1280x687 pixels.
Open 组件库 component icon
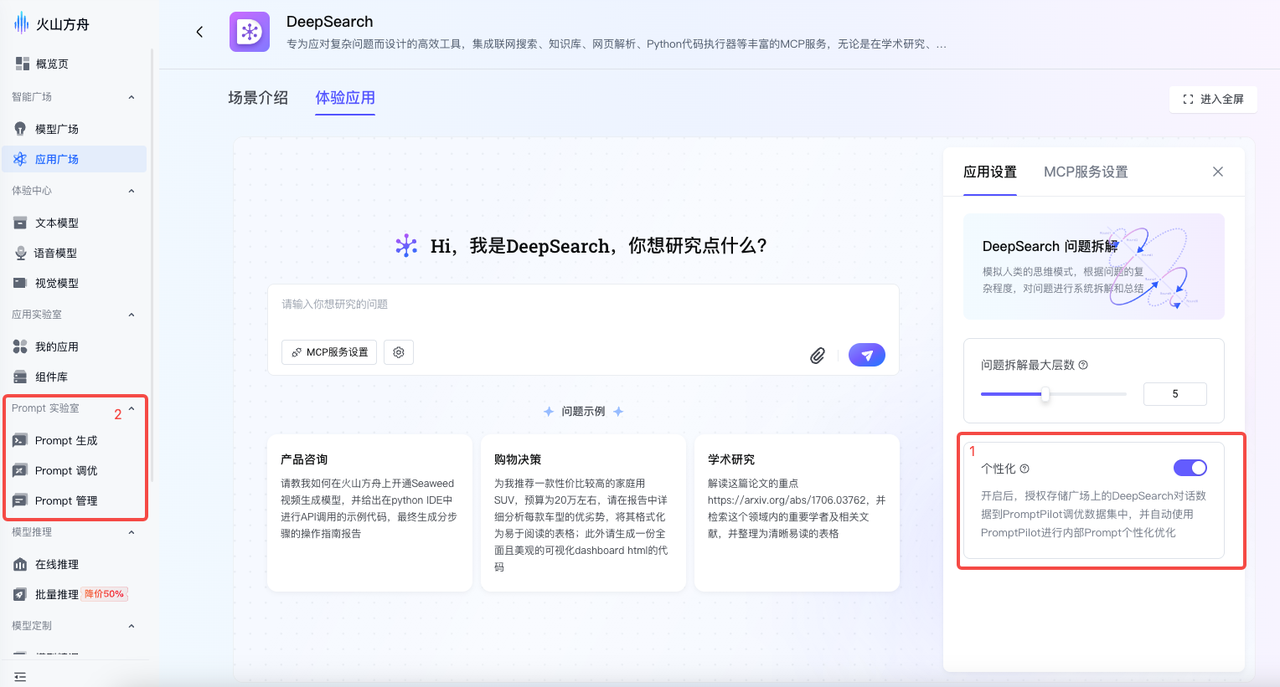tap(20, 377)
